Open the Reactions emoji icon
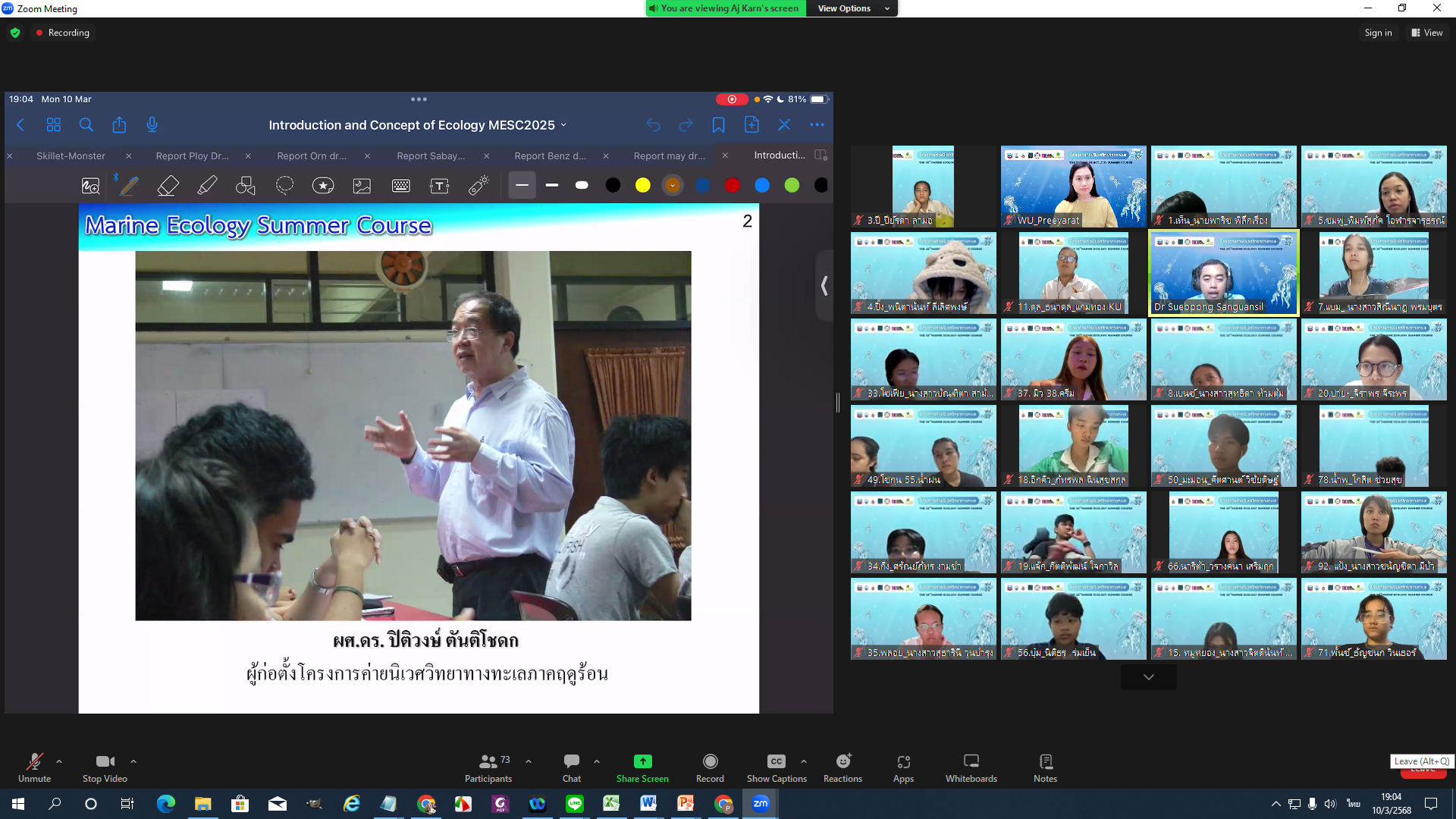 [843, 761]
